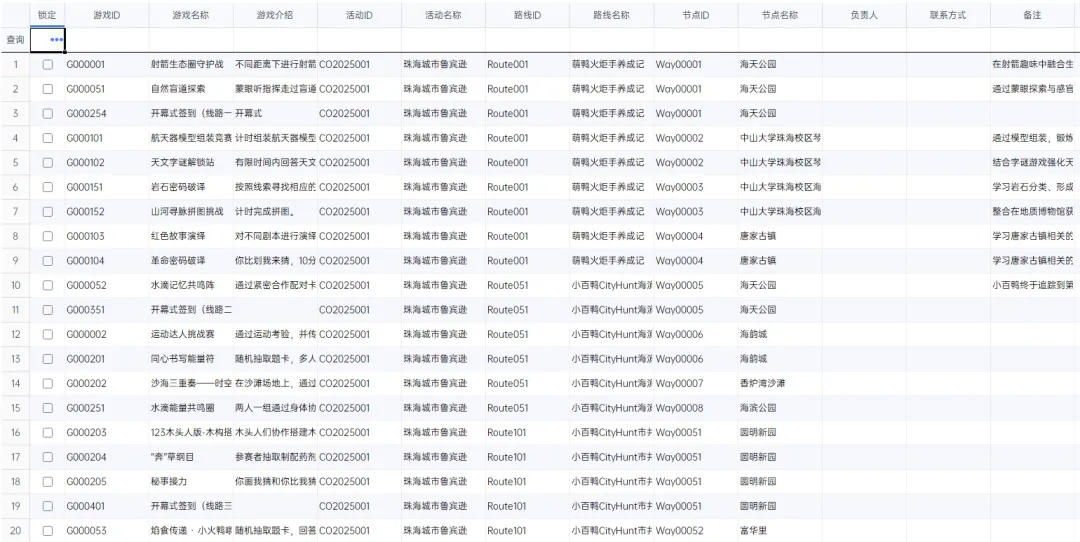This screenshot has height=542, width=1080.
Task: Focus the filter field under 游戏ID
Action: tap(105, 40)
